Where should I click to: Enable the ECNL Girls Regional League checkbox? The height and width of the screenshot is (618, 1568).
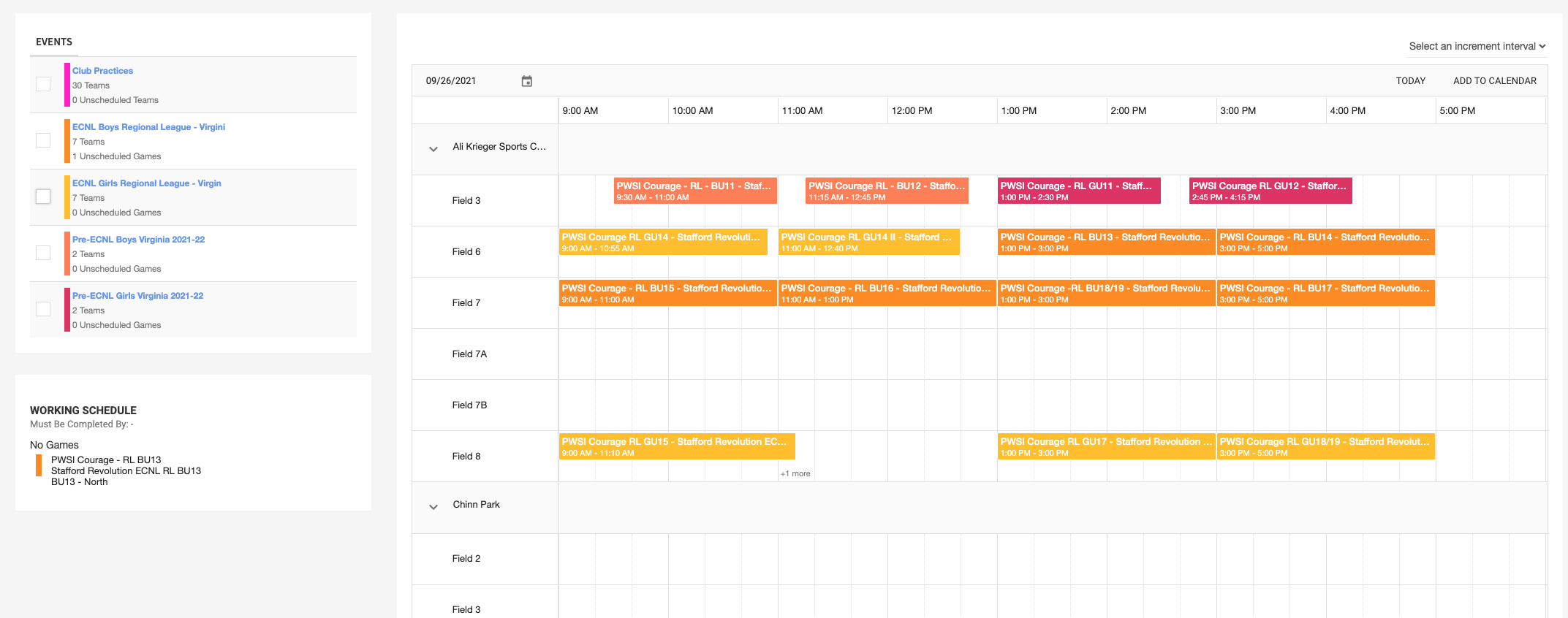pyautogui.click(x=43, y=197)
